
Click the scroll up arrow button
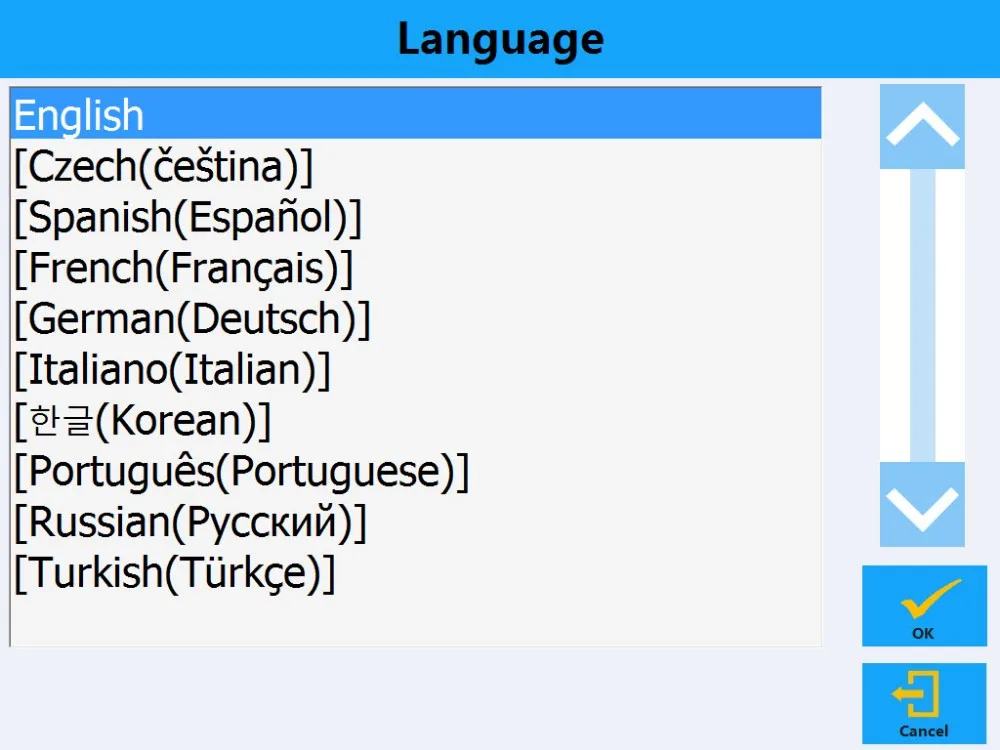point(922,126)
